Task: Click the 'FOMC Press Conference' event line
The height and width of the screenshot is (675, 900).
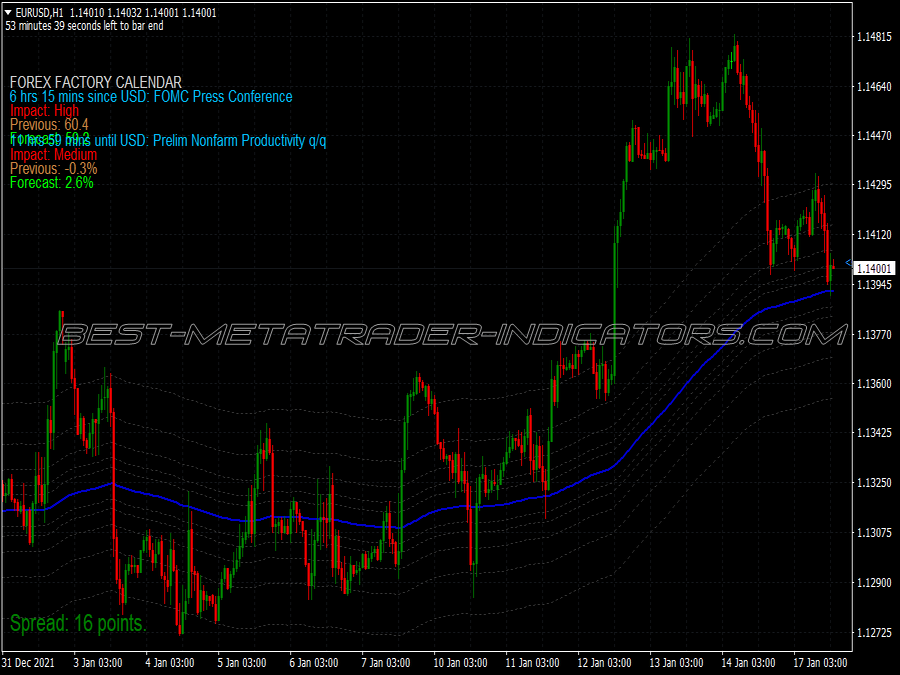Action: pos(151,96)
